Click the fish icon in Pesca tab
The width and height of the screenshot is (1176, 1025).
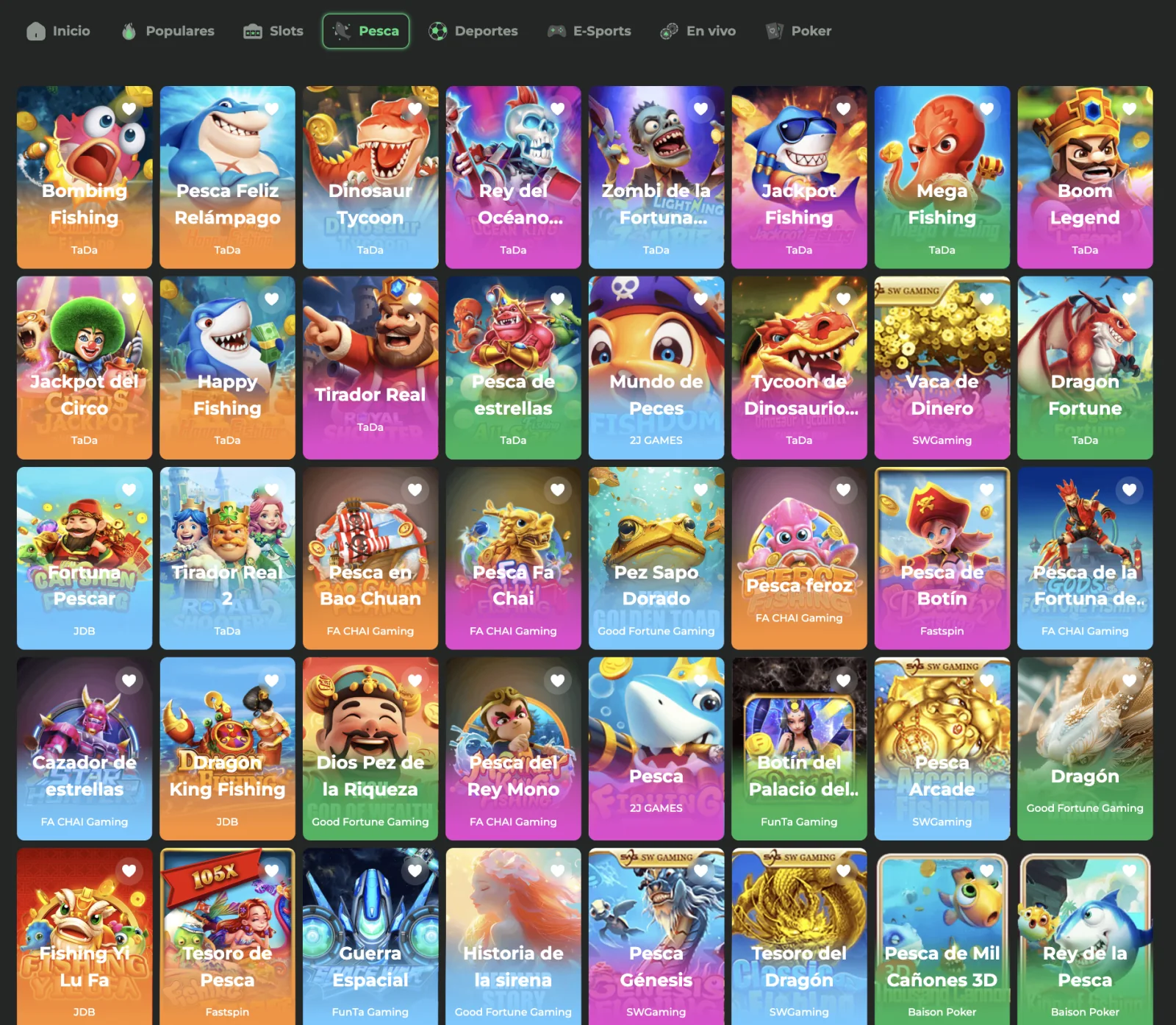(342, 31)
